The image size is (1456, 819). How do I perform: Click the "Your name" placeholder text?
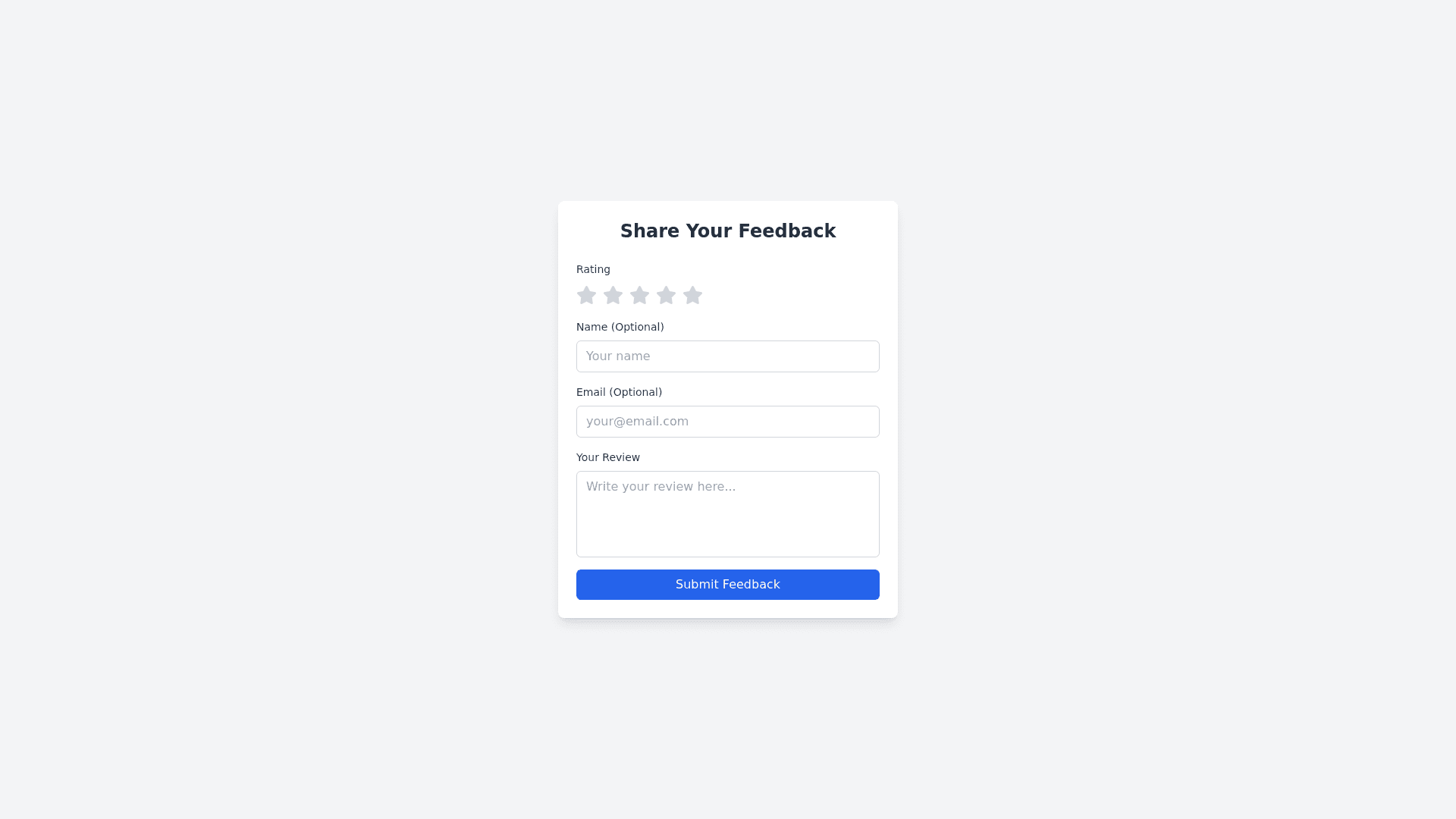pyautogui.click(x=617, y=356)
